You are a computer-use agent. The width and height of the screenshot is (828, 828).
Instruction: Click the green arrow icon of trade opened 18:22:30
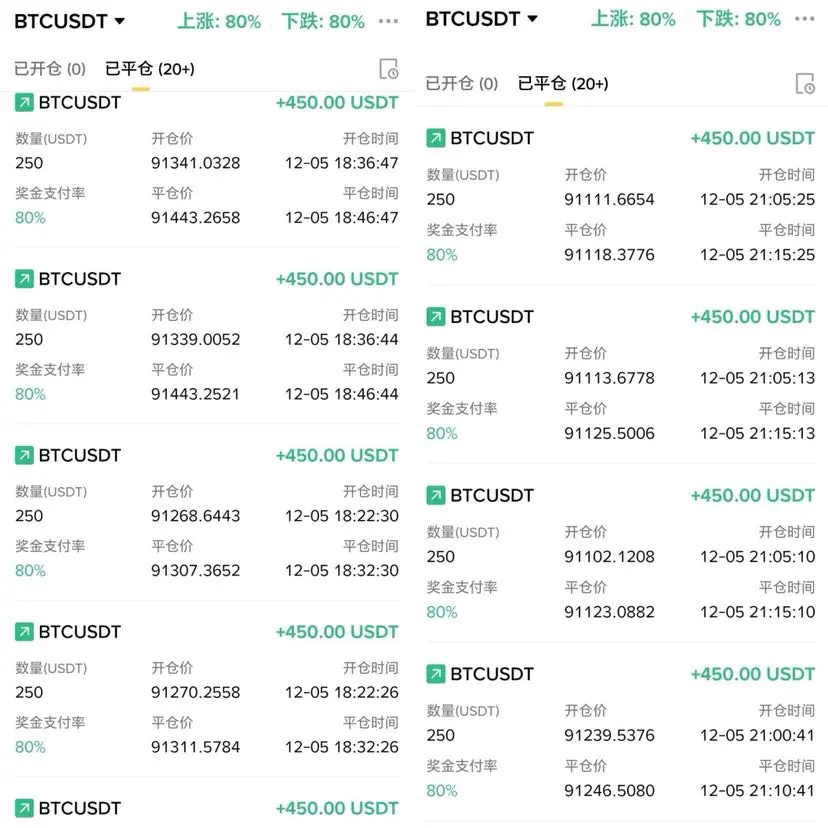point(24,455)
